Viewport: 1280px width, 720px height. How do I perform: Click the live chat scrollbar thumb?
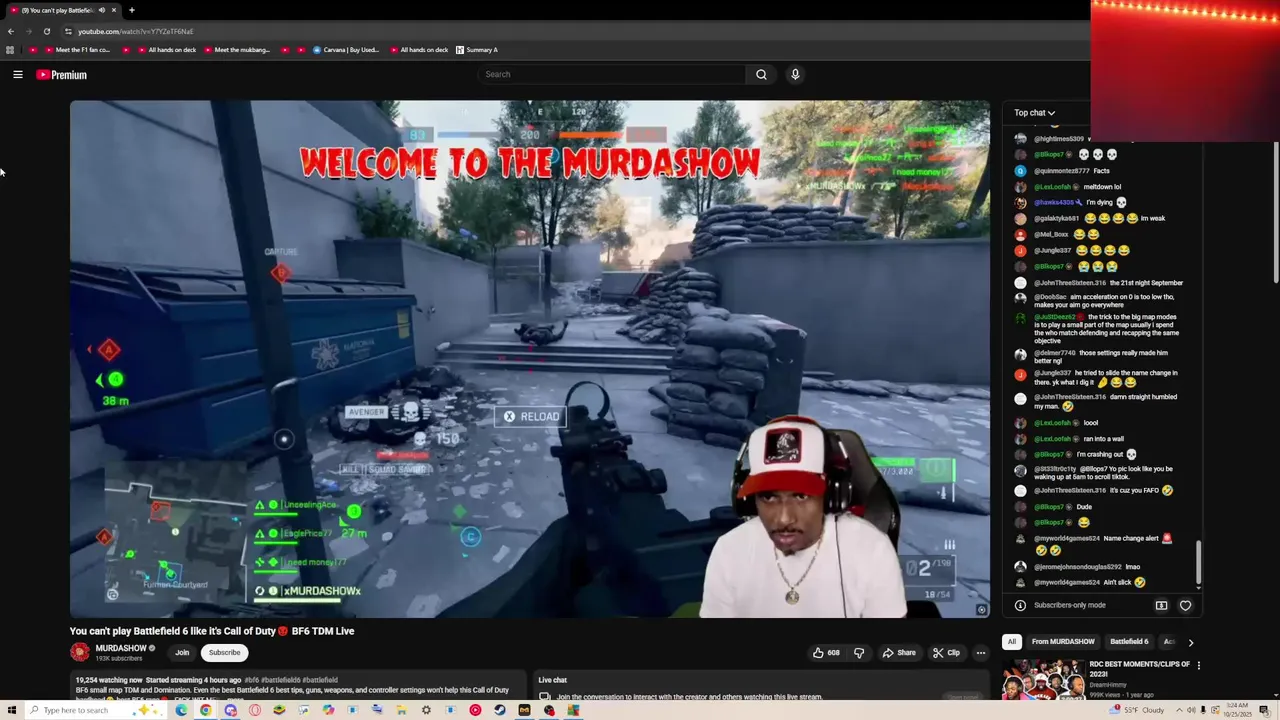point(1198,563)
